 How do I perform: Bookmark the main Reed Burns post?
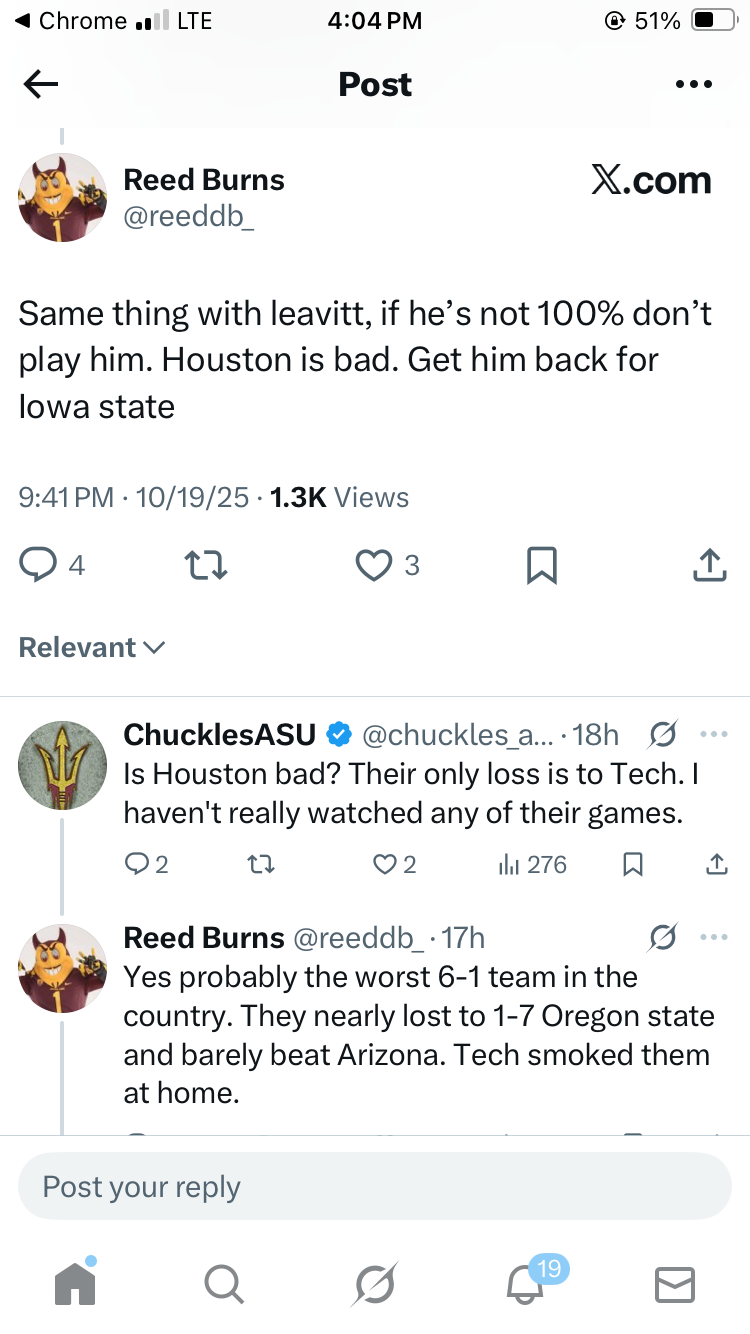point(541,566)
